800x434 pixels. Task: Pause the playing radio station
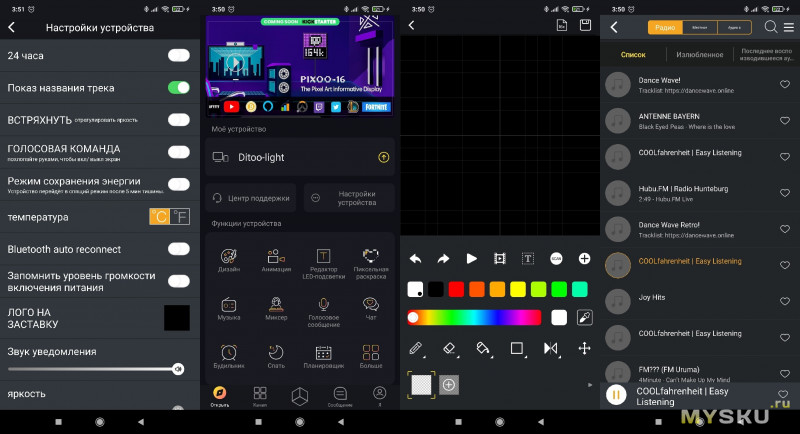[616, 395]
